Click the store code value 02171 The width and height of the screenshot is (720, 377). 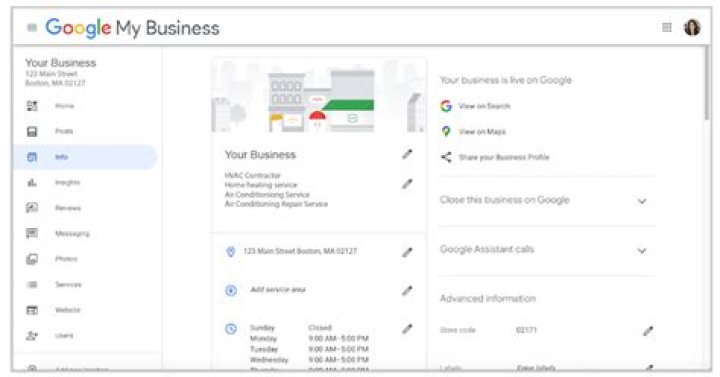(x=526, y=330)
